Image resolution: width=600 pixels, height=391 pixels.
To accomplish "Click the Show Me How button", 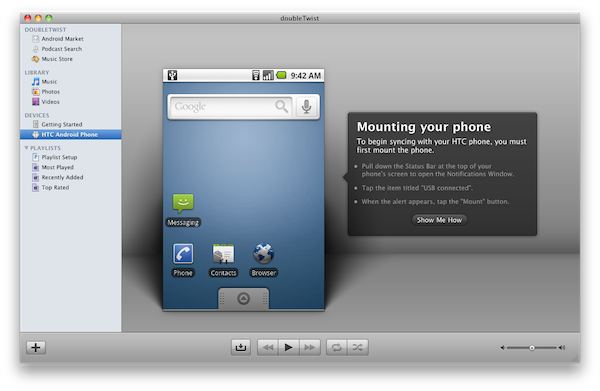I will (439, 220).
